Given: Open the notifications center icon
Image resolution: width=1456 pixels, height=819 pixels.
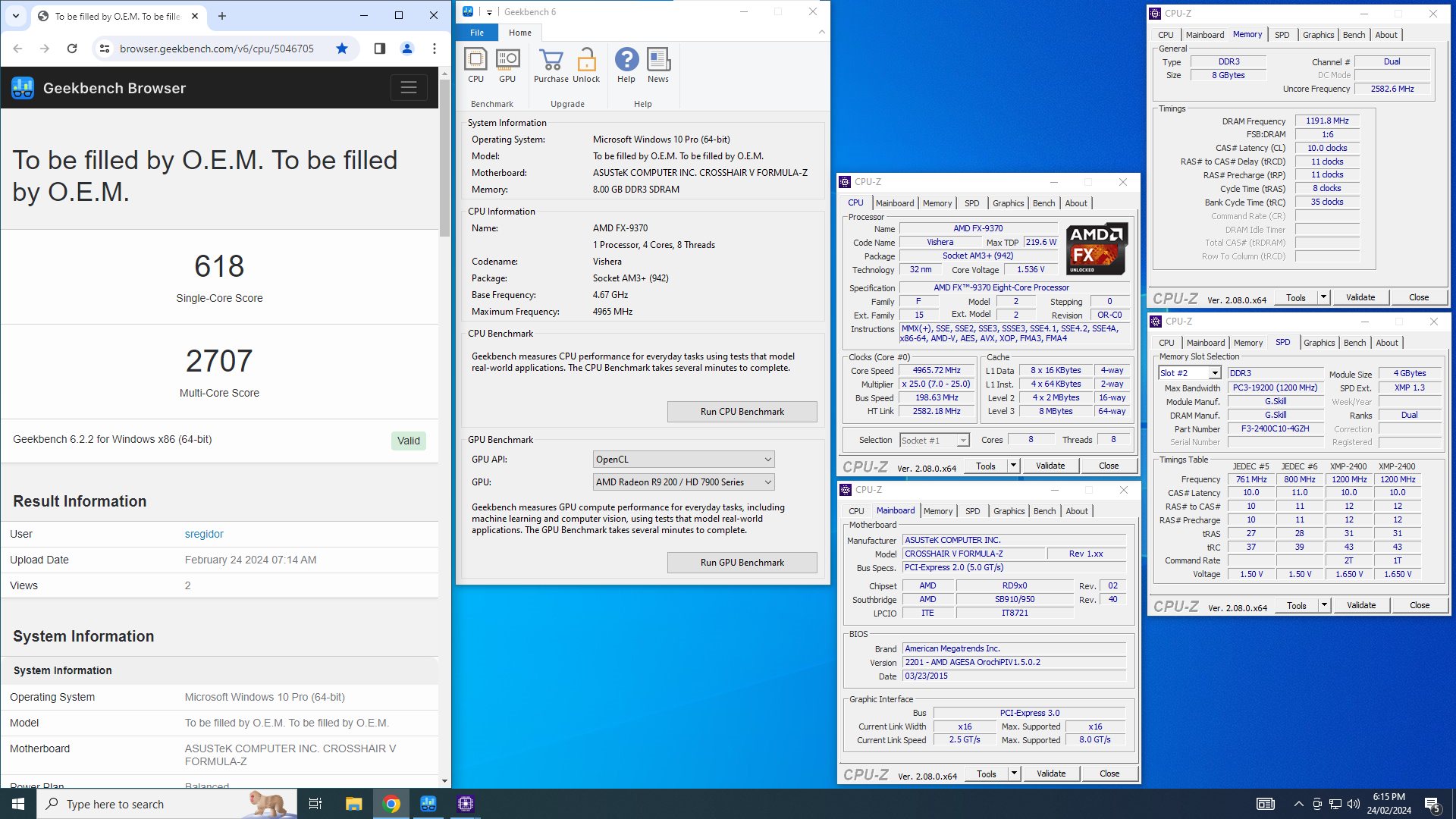Looking at the screenshot, I should (x=1433, y=804).
